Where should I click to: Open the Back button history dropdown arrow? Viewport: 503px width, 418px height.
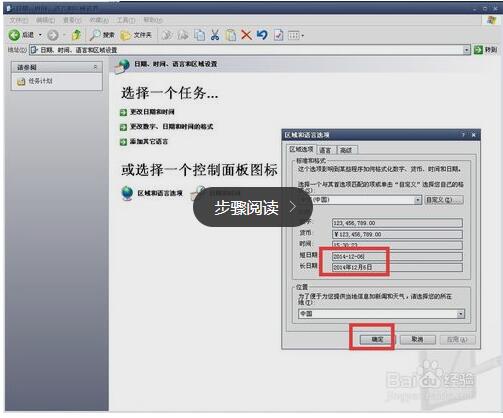click(x=40, y=35)
